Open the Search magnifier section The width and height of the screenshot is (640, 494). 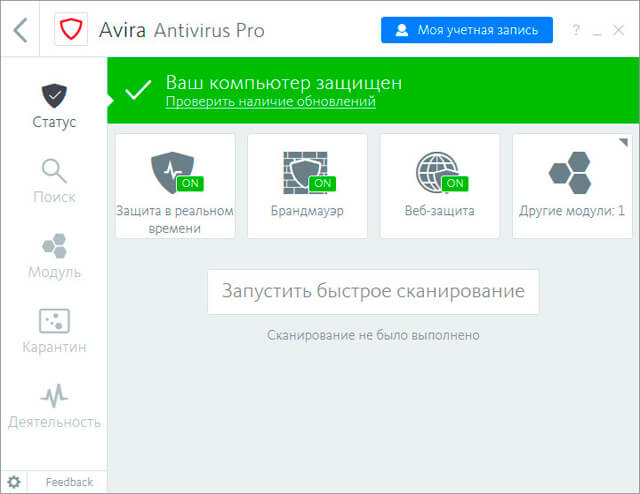pos(53,181)
